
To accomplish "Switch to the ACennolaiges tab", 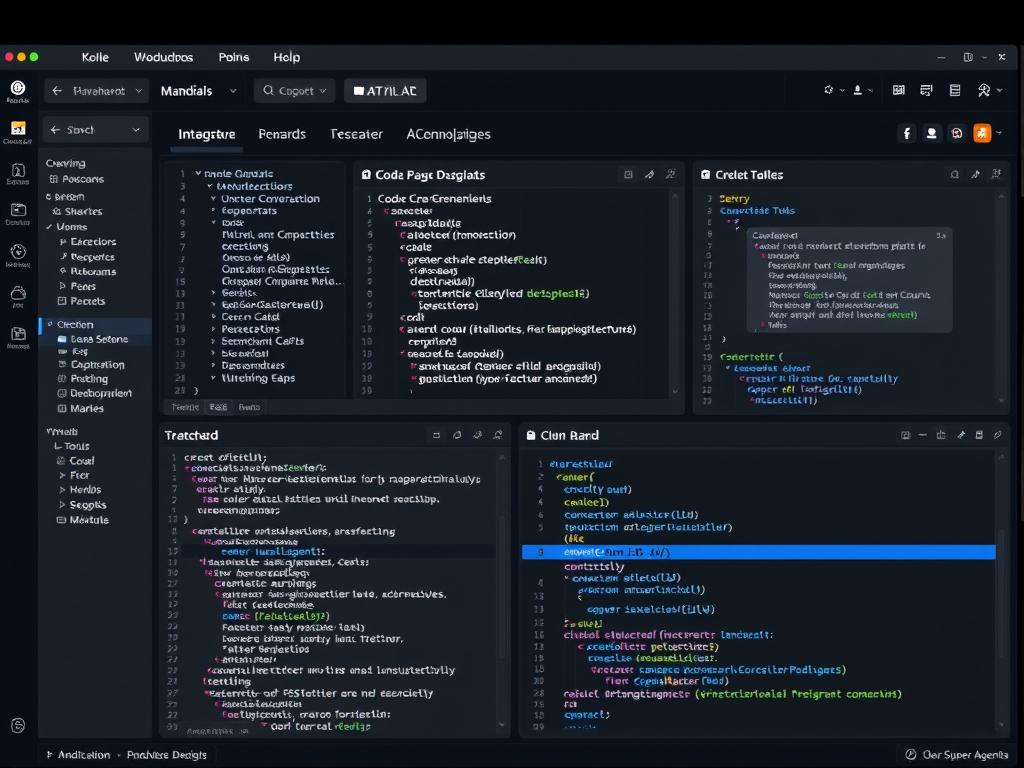I will coord(448,134).
